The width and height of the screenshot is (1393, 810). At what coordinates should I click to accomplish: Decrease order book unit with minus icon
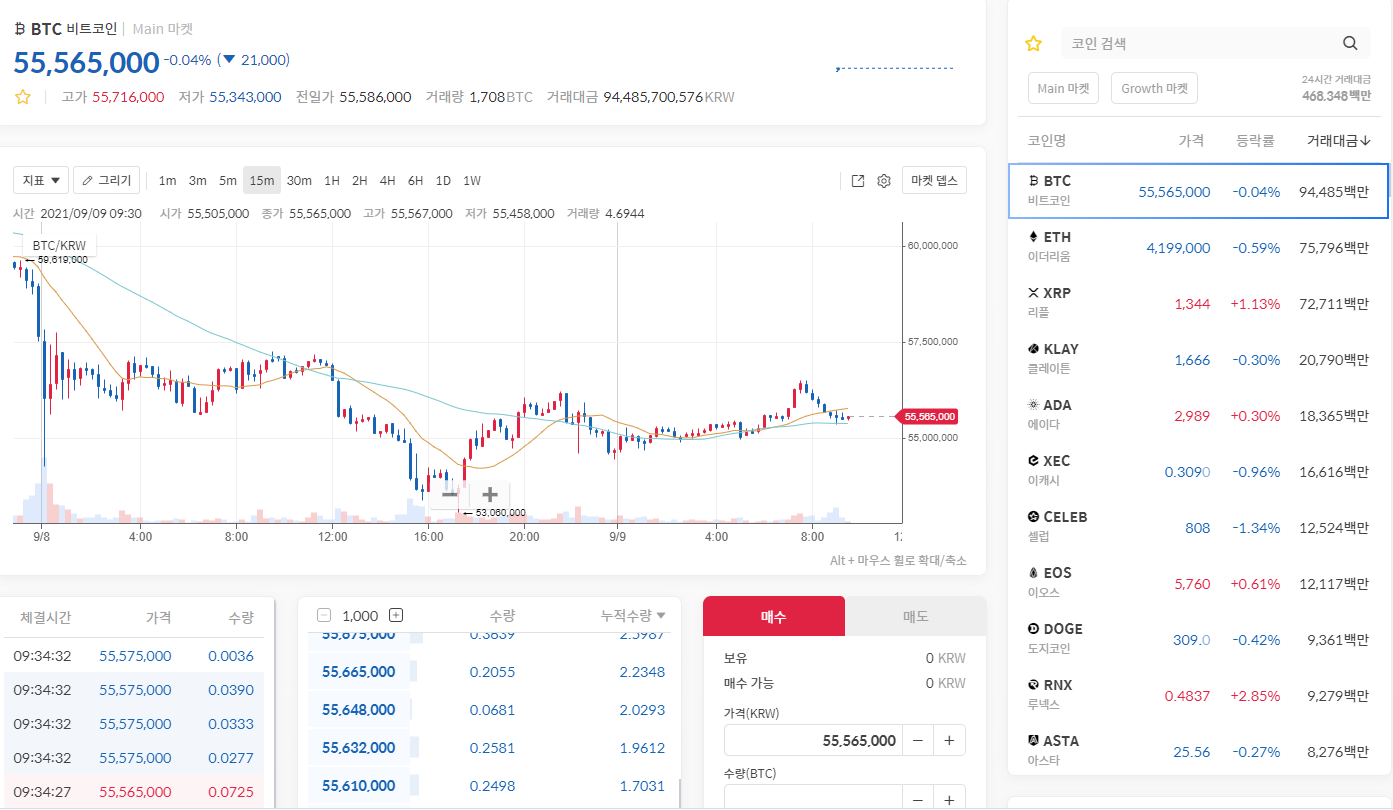coord(324,616)
